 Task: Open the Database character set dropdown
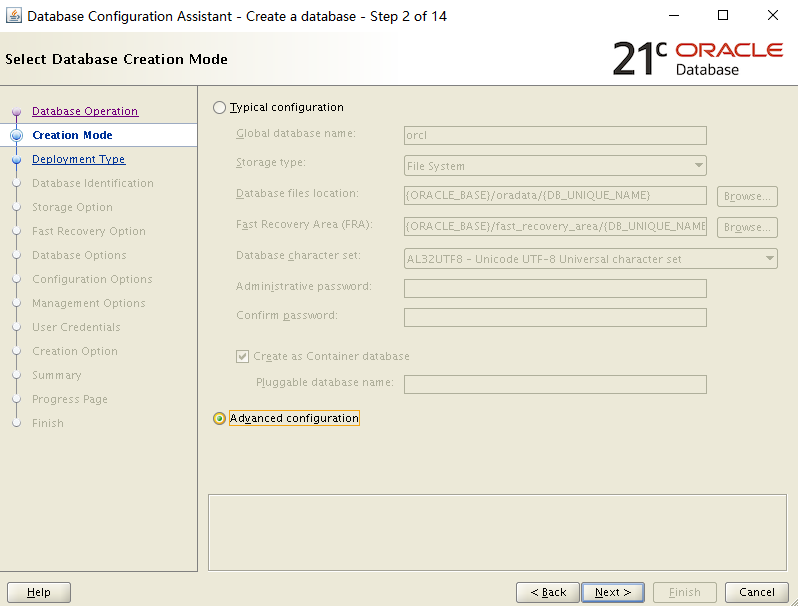769,259
